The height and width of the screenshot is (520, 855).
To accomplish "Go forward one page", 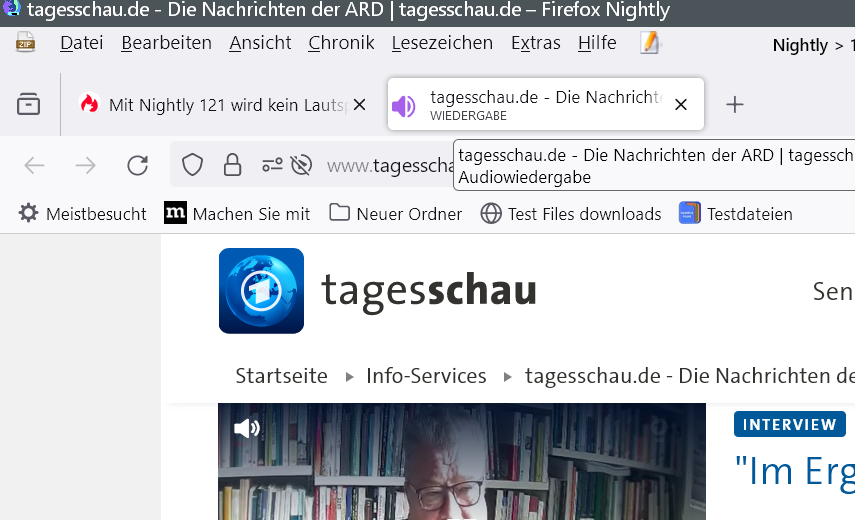I will [x=86, y=165].
